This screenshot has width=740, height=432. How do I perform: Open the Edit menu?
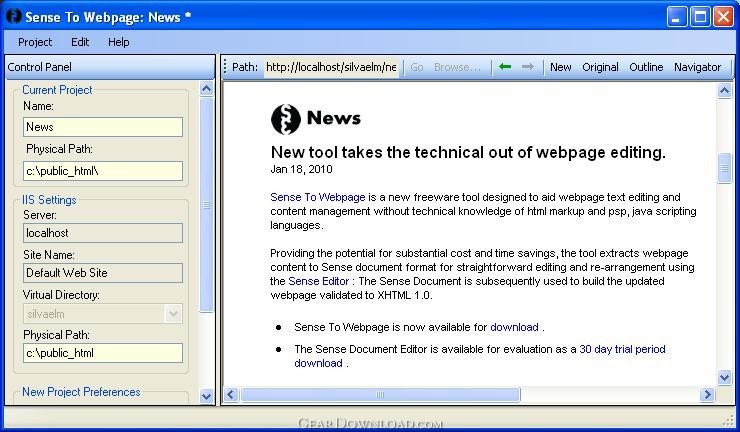coord(80,42)
